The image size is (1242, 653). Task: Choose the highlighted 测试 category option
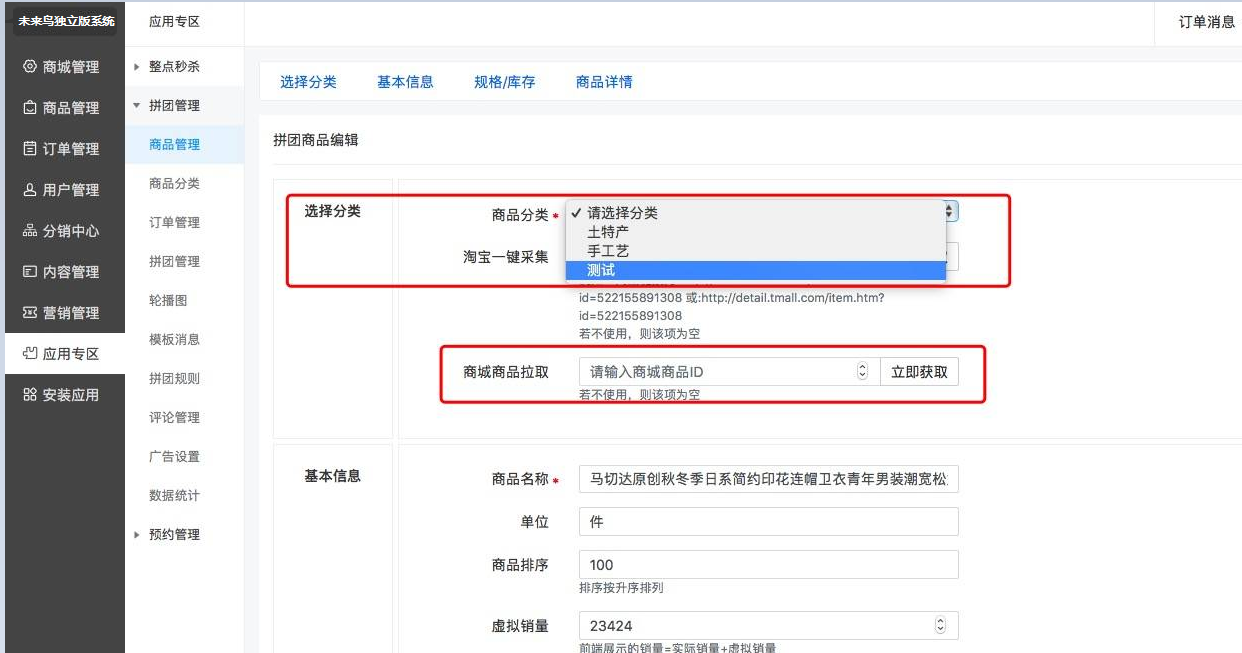(756, 270)
